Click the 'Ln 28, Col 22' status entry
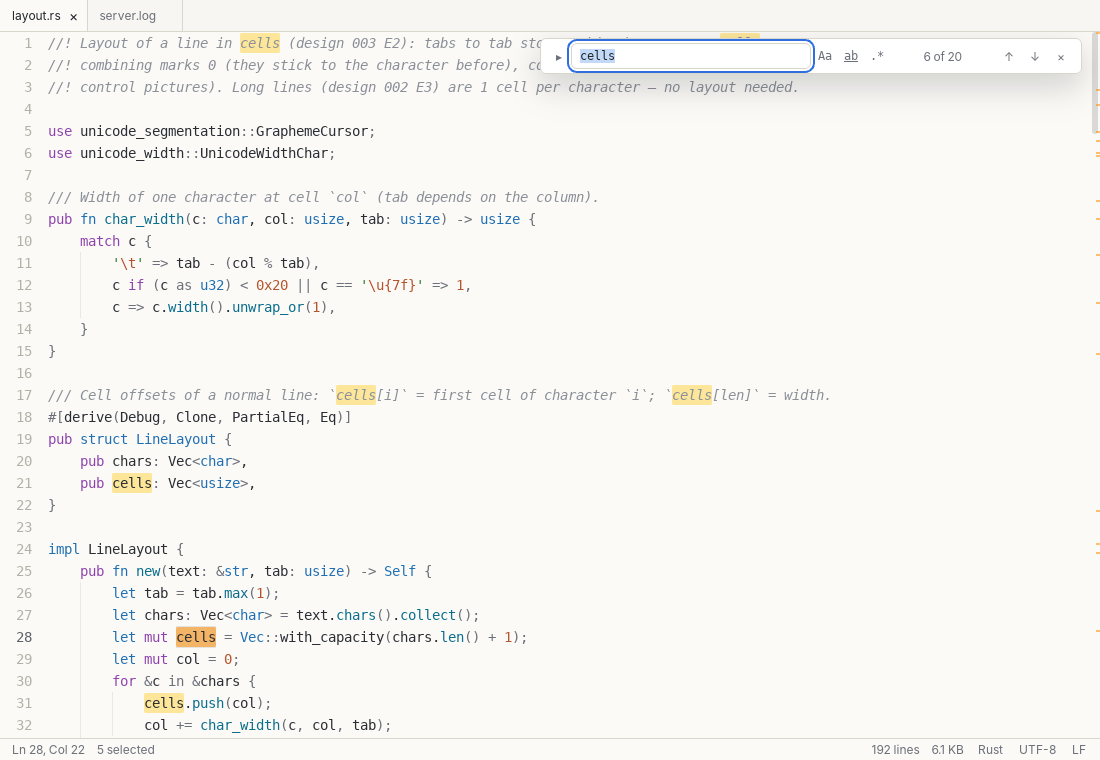This screenshot has height=760, width=1100. tap(48, 749)
